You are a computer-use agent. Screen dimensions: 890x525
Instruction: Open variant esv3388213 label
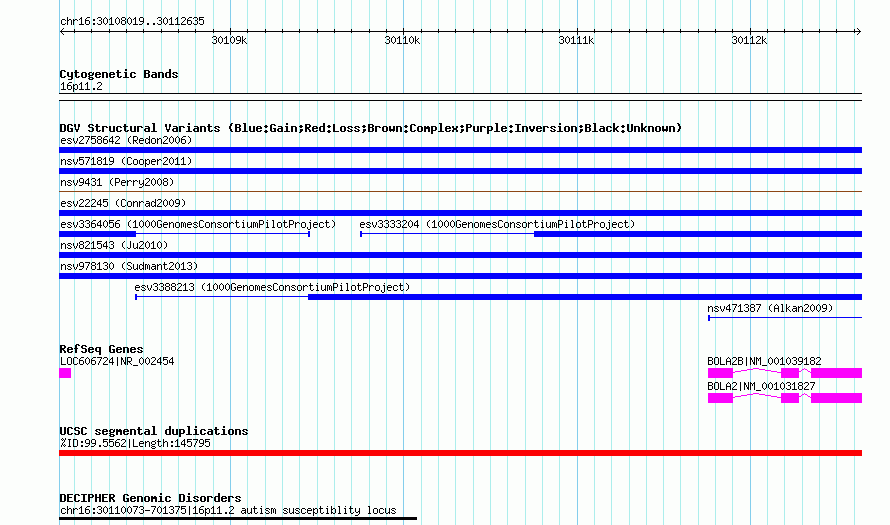[x=272, y=287]
